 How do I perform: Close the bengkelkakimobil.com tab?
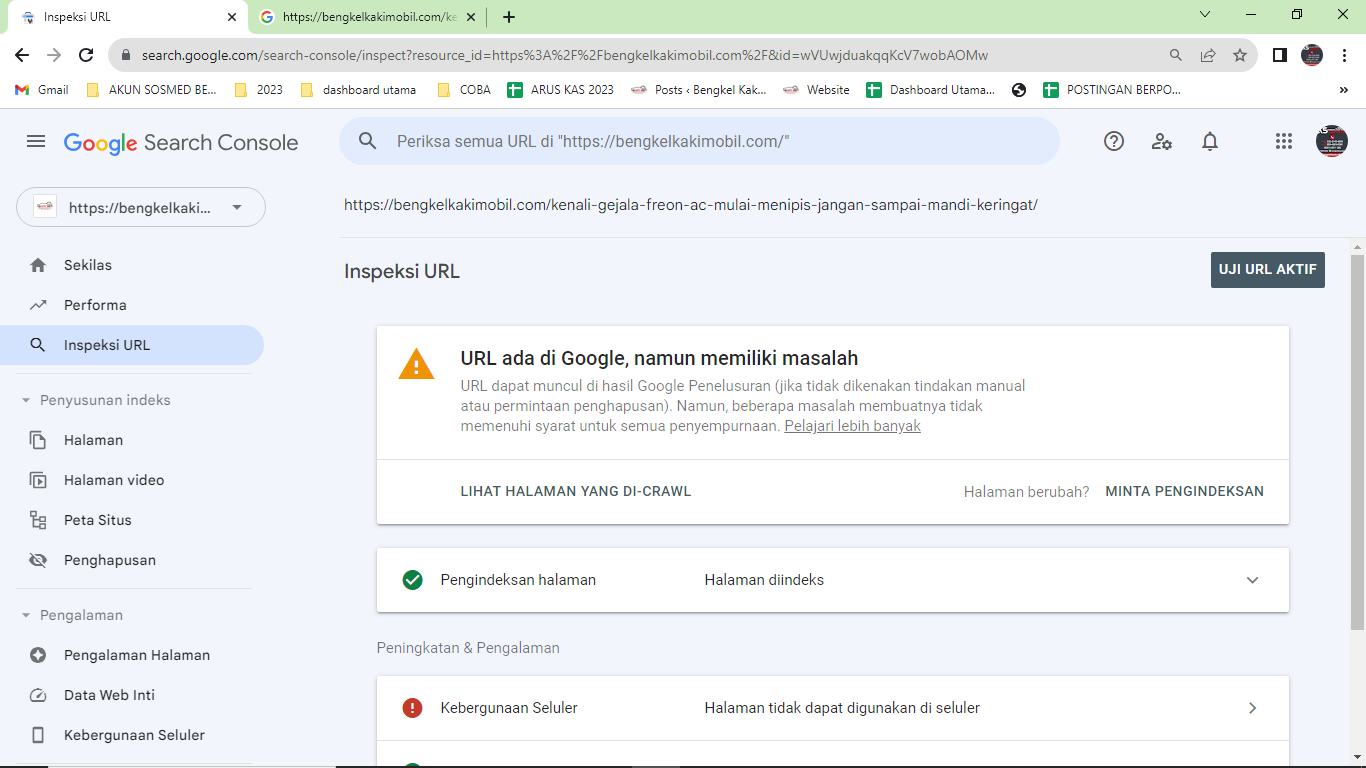[471, 17]
